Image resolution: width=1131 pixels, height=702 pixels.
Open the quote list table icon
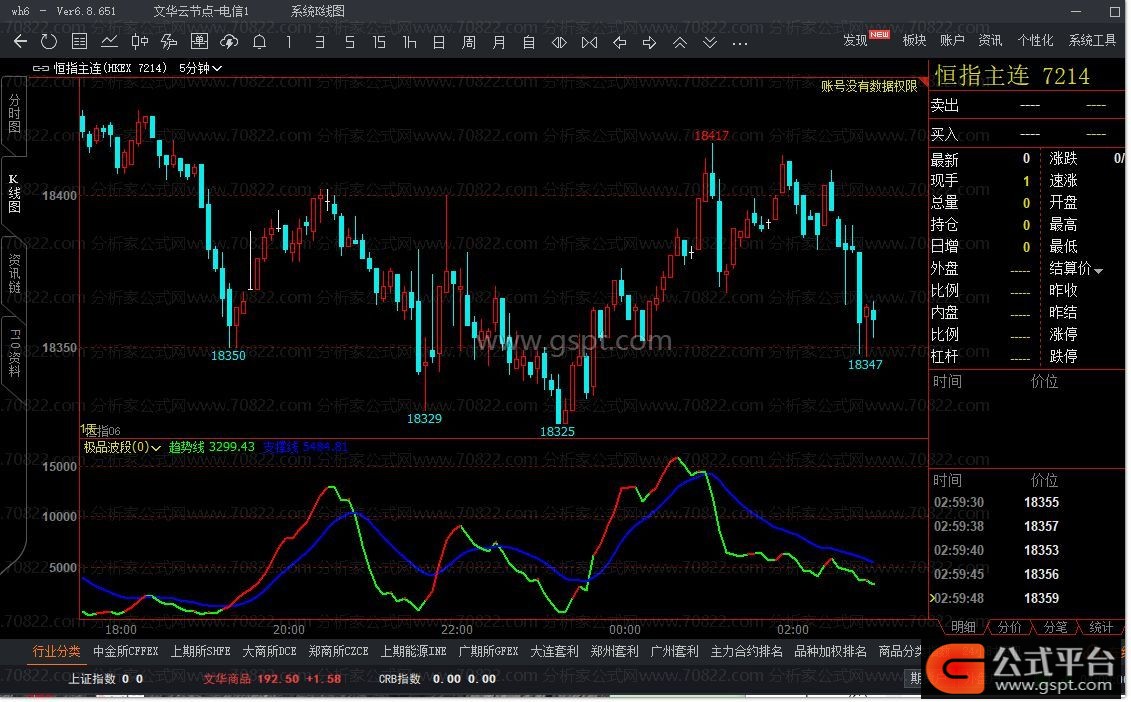pos(79,42)
